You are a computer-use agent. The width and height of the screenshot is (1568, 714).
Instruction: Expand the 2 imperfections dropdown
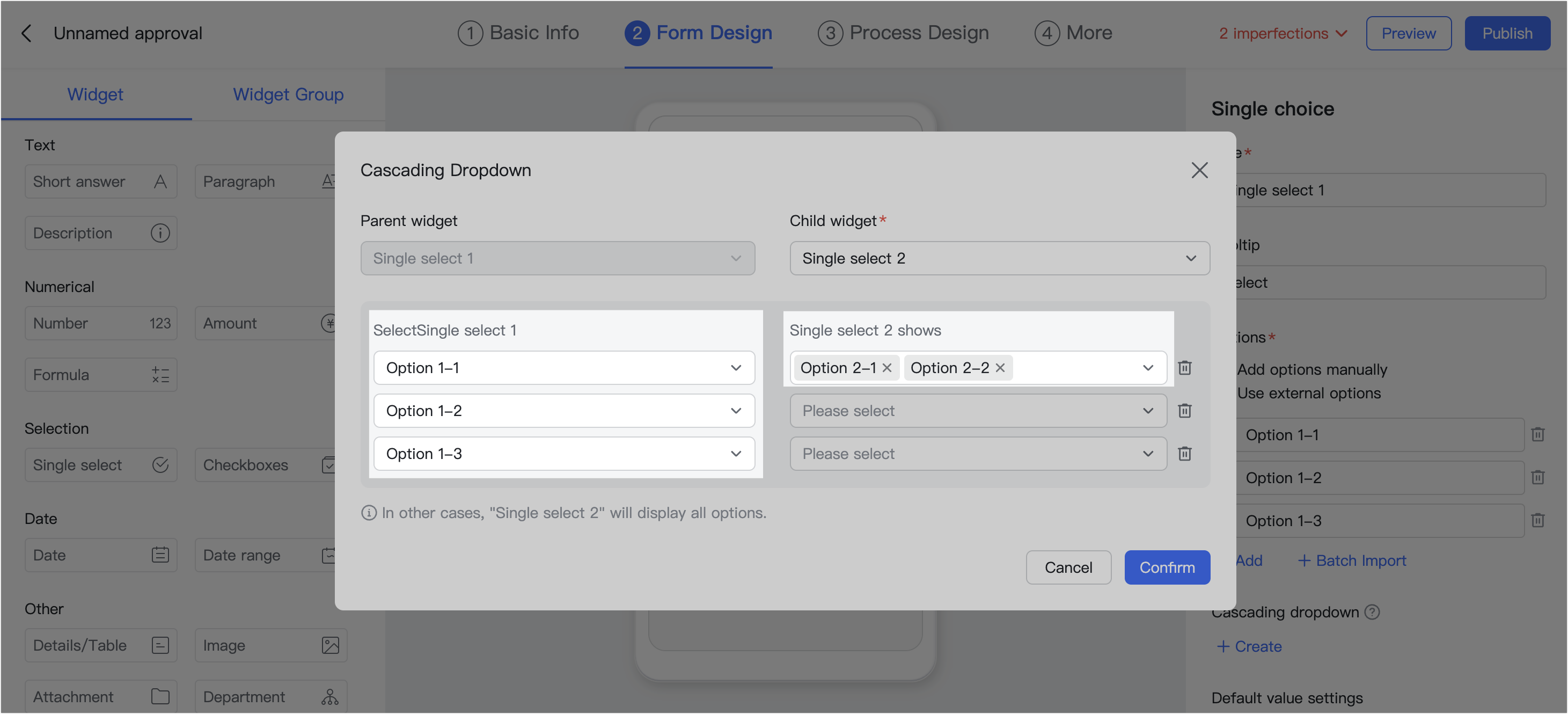1283,33
